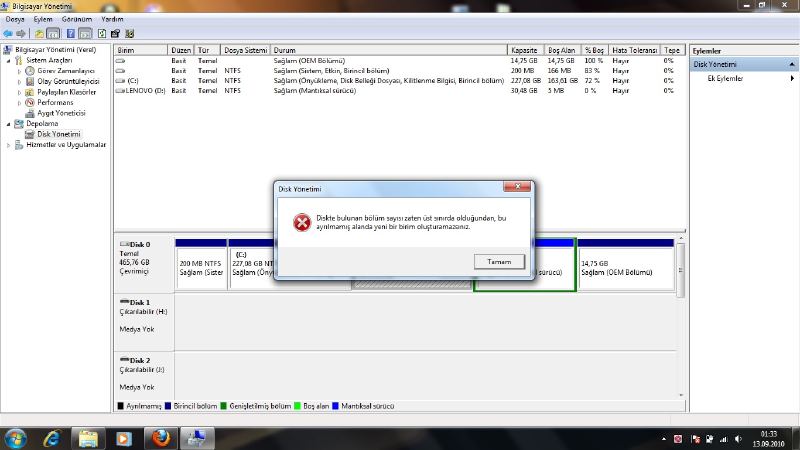The width and height of the screenshot is (800, 450).
Task: Expand the Hizmetler ve Uygulamalar node
Action: 9,144
